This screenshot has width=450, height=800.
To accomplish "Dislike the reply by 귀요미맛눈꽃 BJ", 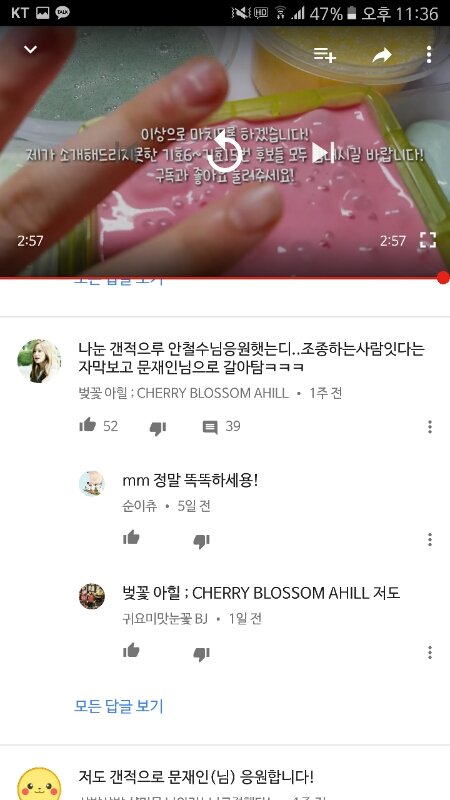I will click(x=202, y=654).
